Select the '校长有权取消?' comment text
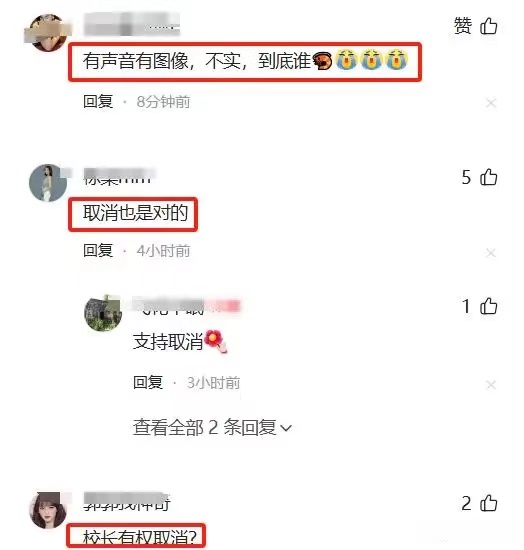524x550 pixels. (140, 538)
